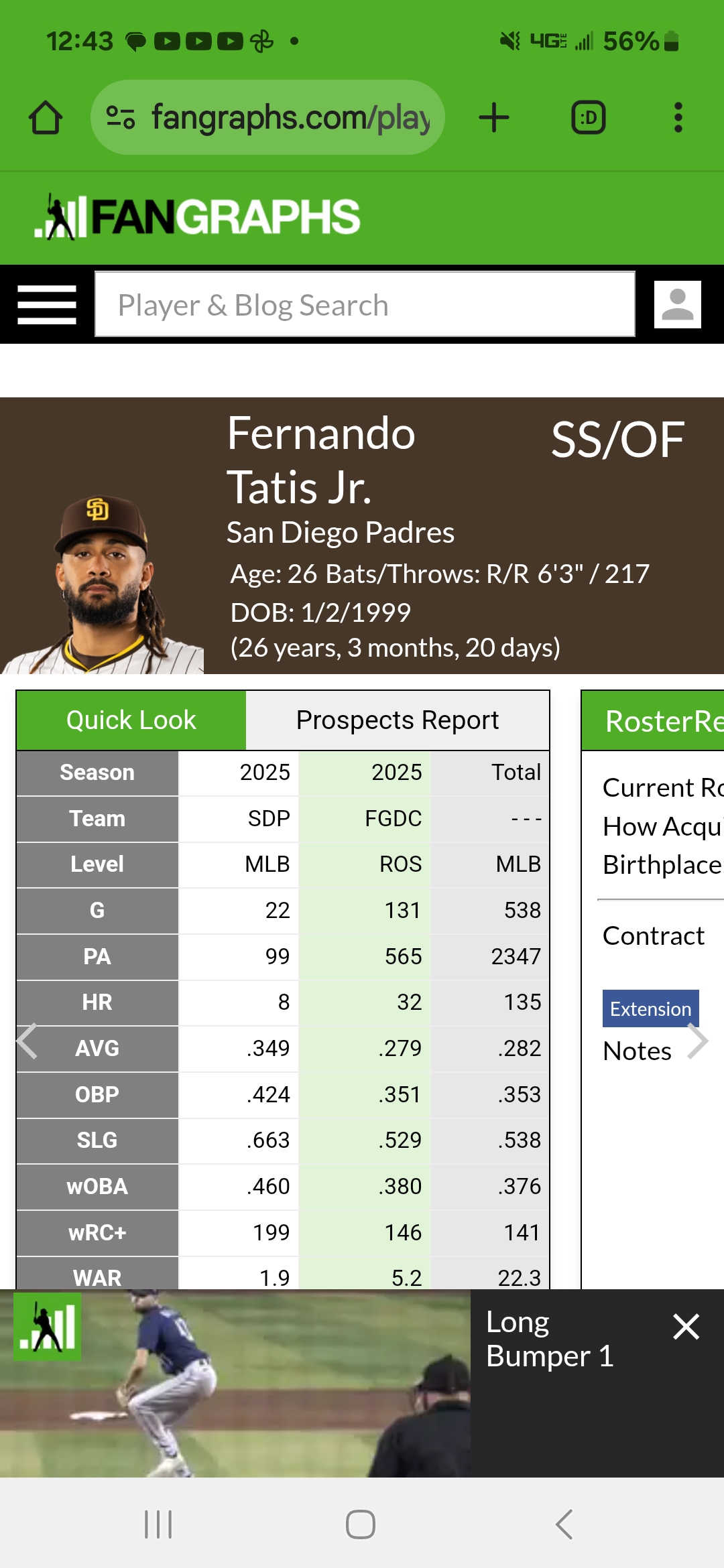Show next panel with right chevron

pos(698,1041)
